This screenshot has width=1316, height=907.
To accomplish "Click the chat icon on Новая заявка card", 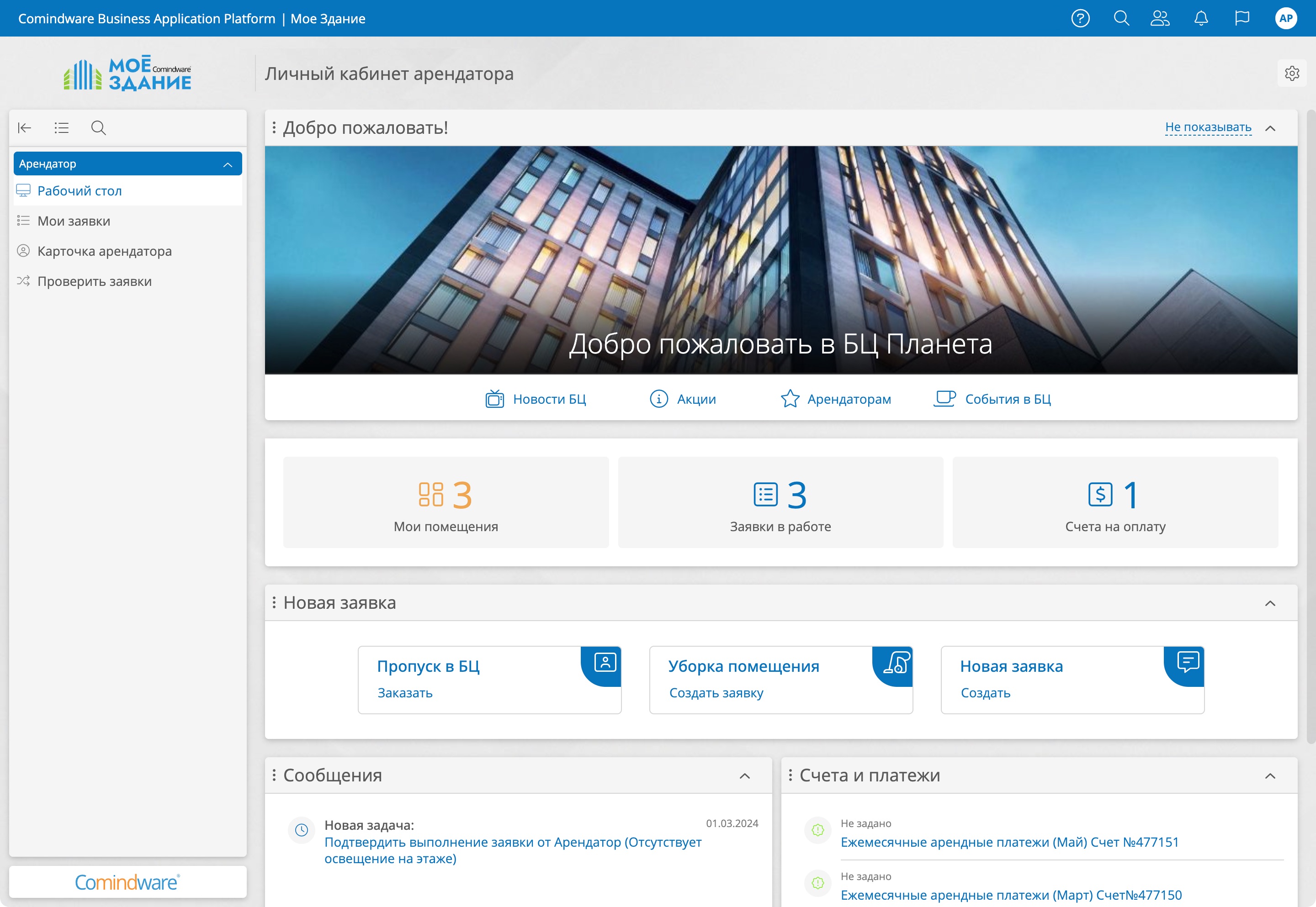I will click(1188, 662).
